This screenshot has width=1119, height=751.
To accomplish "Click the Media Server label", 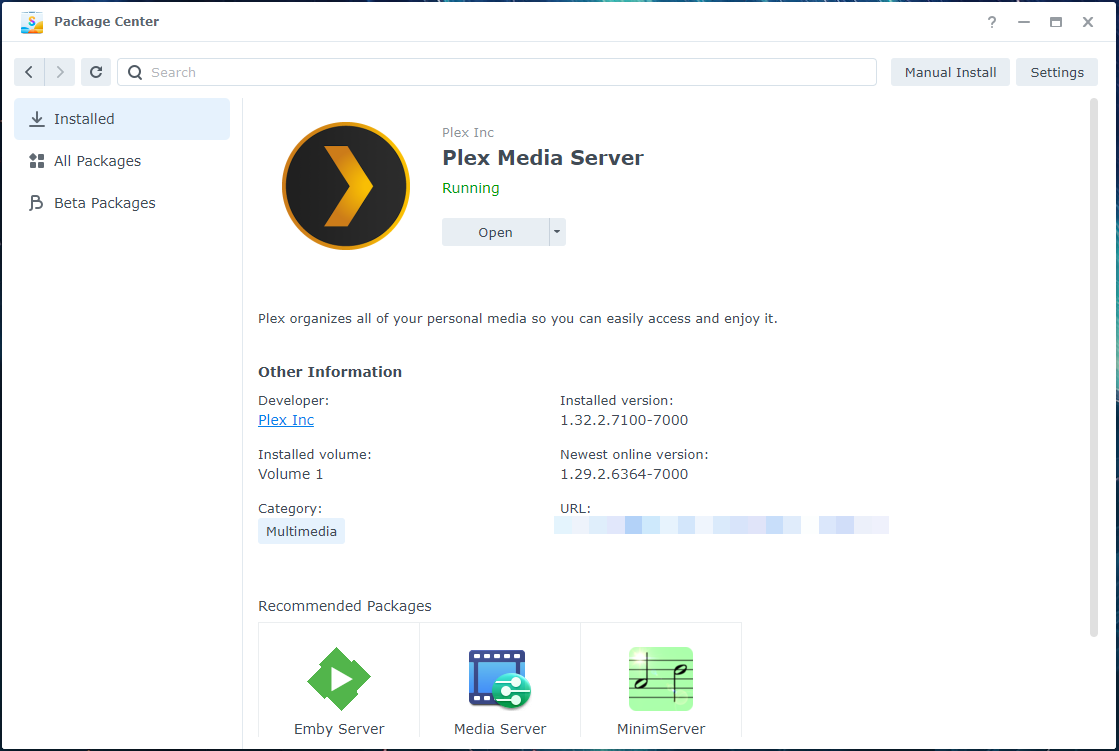I will pos(500,729).
